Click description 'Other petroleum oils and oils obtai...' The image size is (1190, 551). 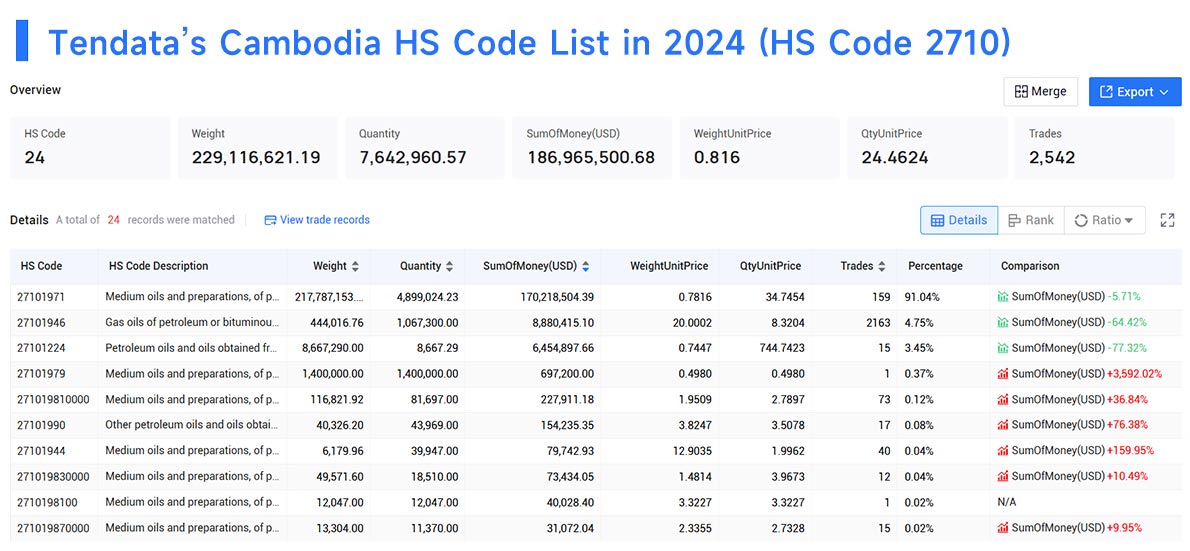pos(192,425)
